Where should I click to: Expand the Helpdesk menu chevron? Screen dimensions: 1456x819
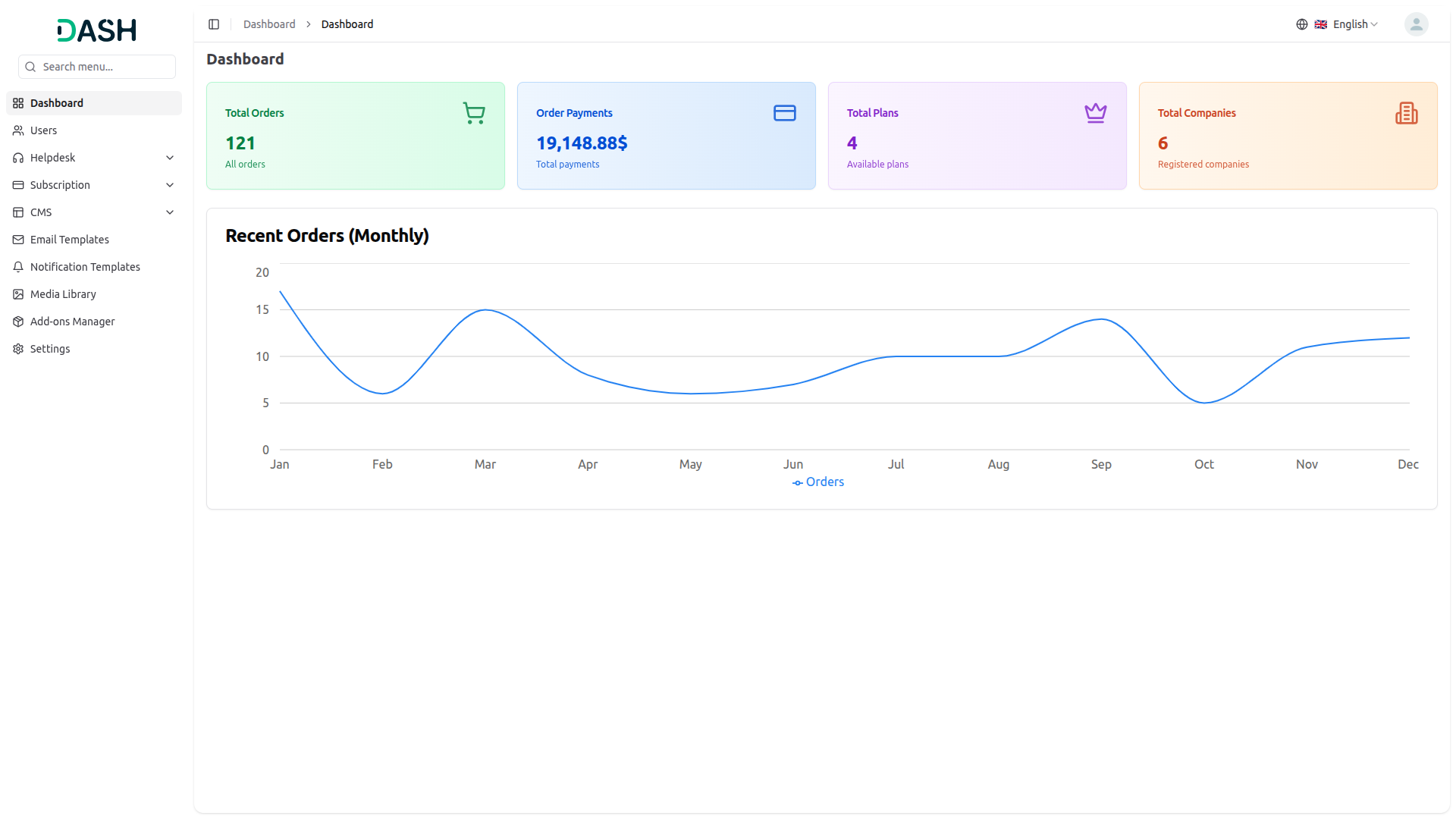pyautogui.click(x=170, y=158)
